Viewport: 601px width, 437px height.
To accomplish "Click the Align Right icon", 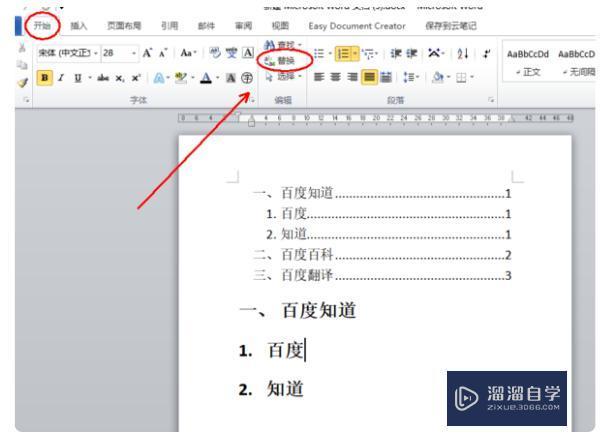I will click(x=352, y=77).
